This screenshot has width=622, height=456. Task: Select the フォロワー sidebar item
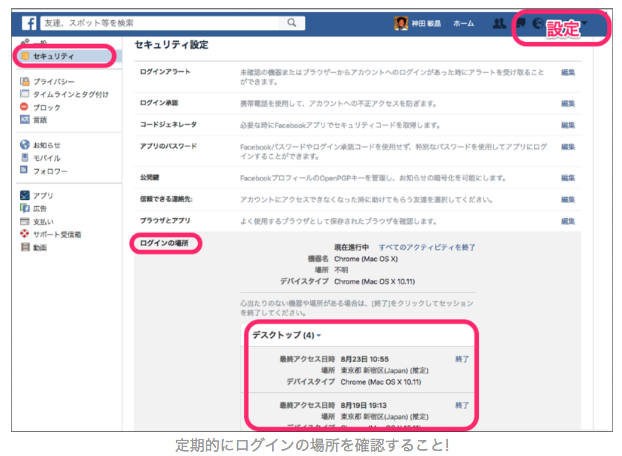pos(50,171)
